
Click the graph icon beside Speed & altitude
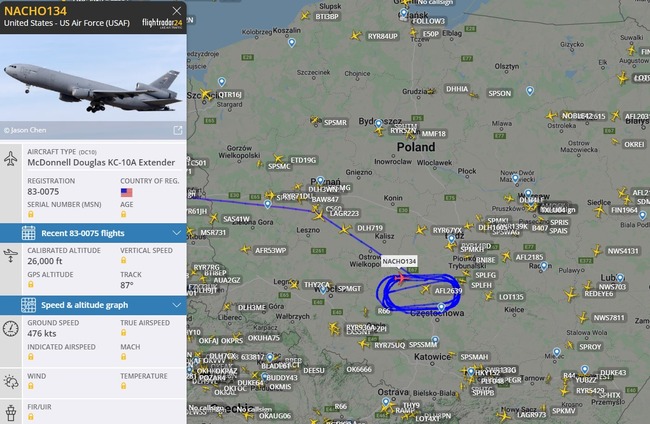pos(29,305)
